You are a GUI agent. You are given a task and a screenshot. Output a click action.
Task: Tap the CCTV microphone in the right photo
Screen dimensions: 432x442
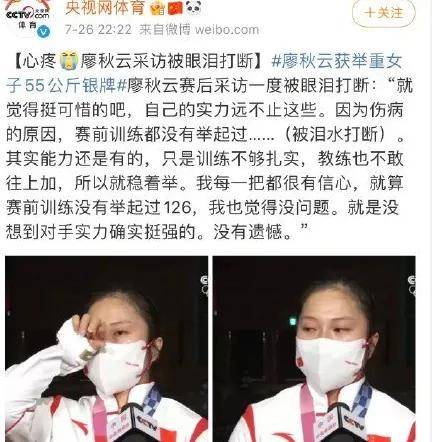pos(343,424)
